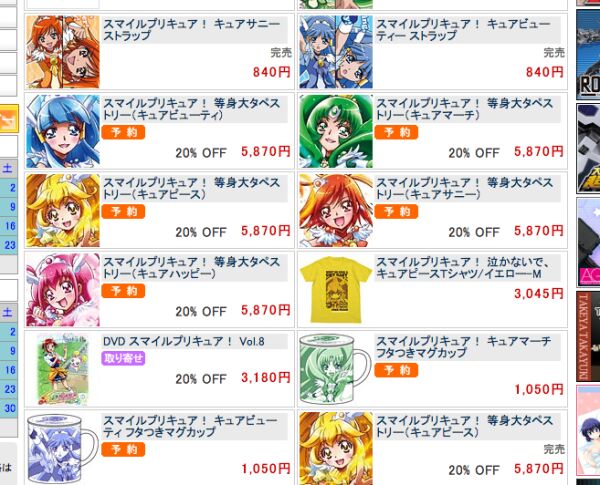Click the green Cure March mug image
Screen dimensions: 600x485
pyautogui.click(x=335, y=369)
